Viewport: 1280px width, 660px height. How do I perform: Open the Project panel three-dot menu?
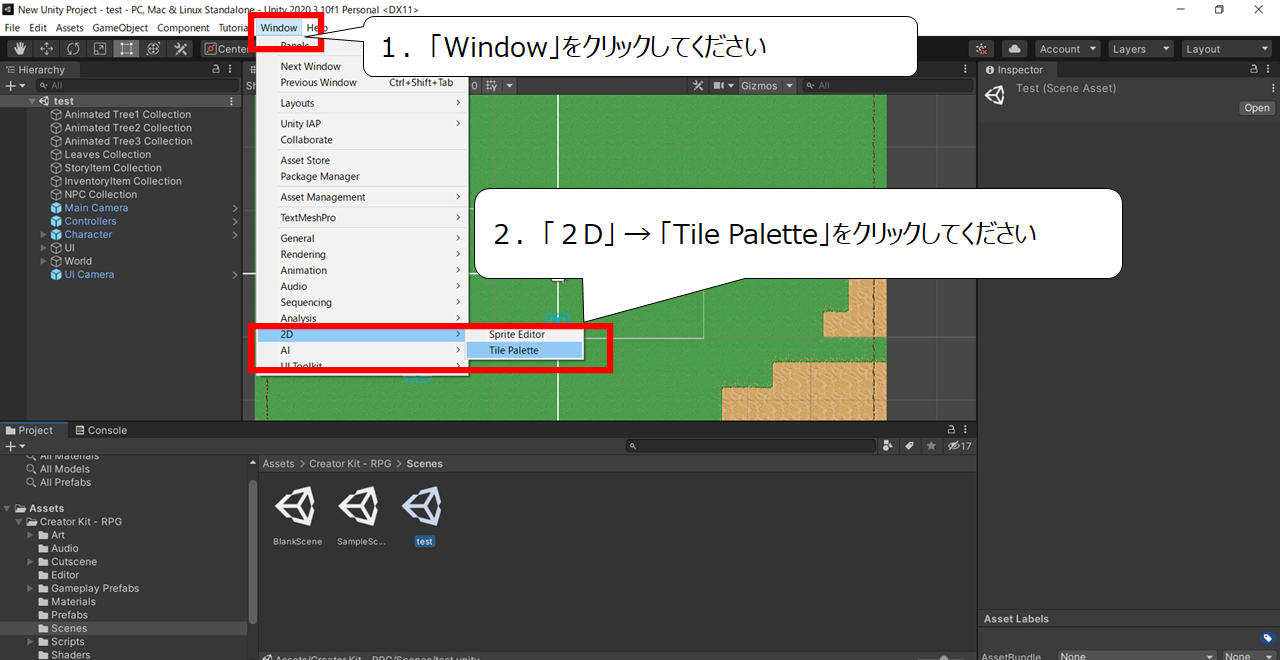[x=967, y=430]
